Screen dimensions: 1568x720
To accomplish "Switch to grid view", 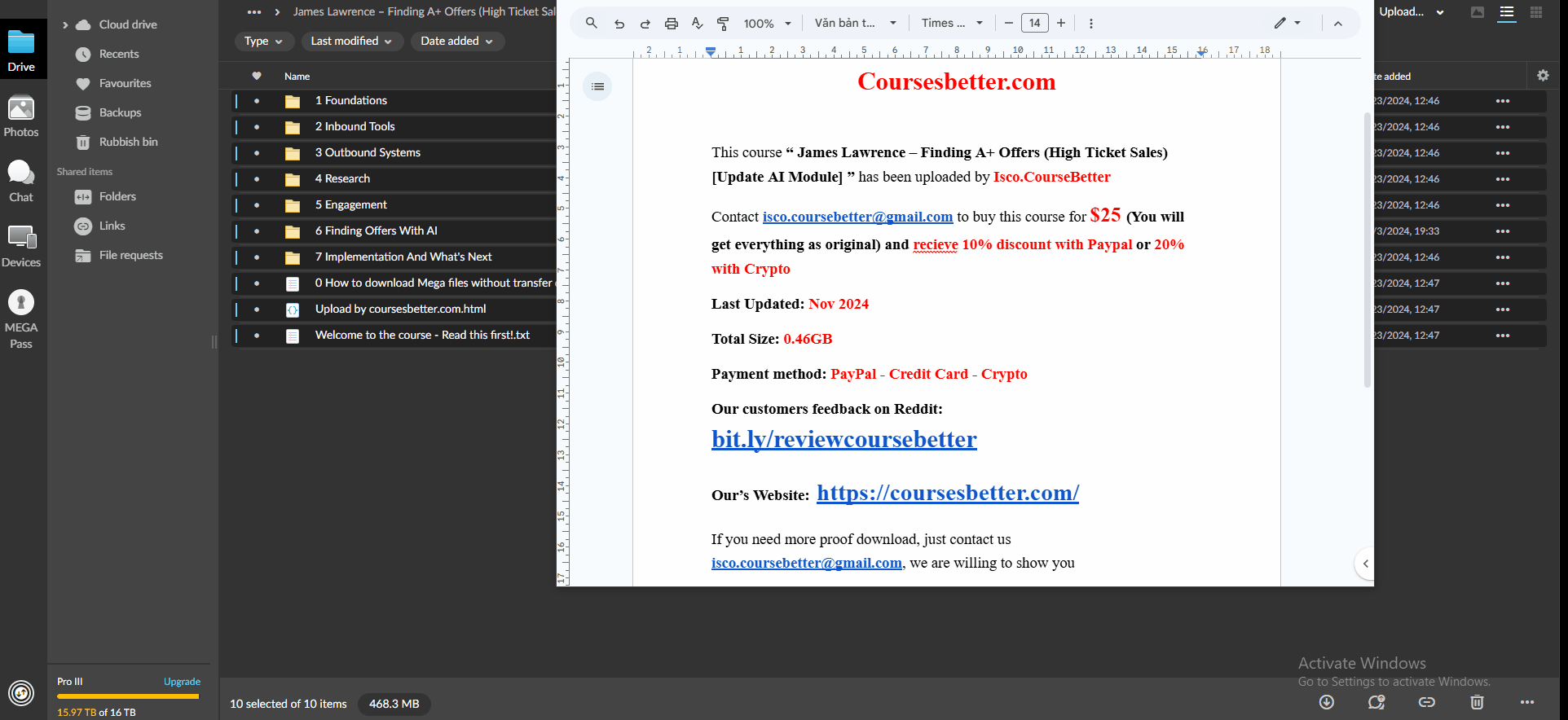I will coord(1536,12).
